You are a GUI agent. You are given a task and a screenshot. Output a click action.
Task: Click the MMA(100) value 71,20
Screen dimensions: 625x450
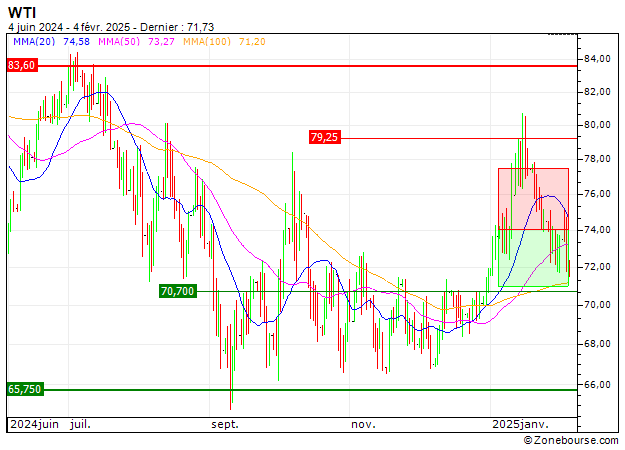(252, 41)
